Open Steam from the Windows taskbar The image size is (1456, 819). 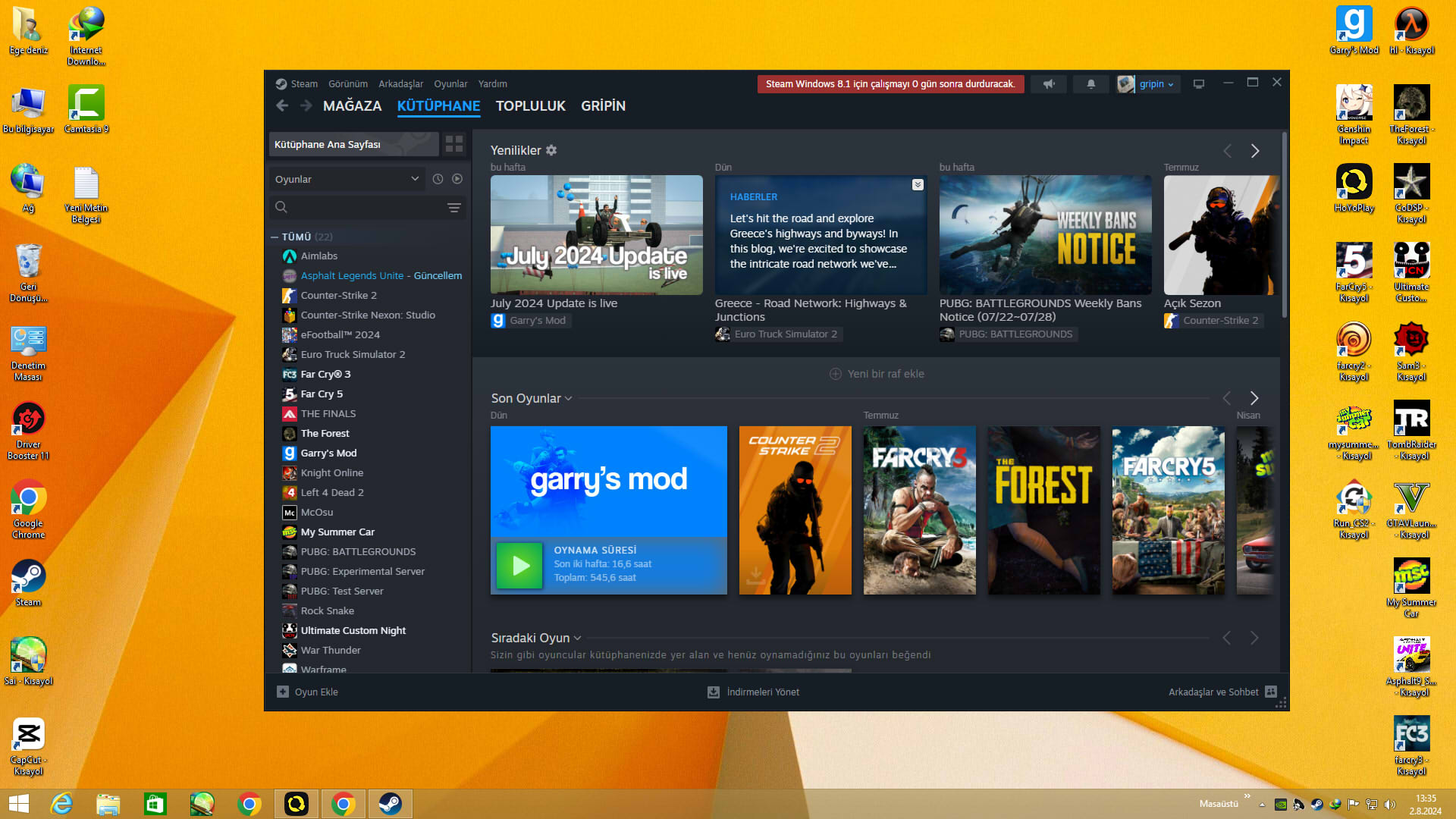[x=391, y=804]
